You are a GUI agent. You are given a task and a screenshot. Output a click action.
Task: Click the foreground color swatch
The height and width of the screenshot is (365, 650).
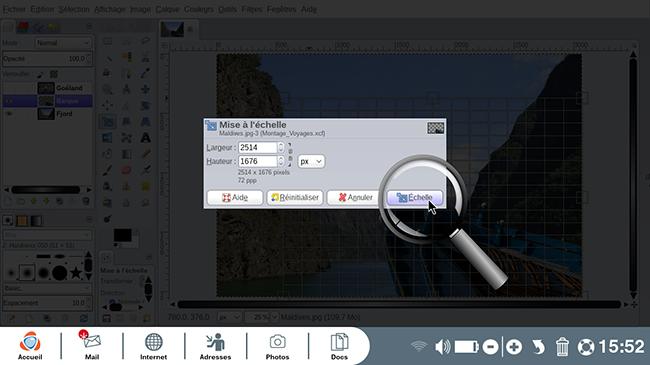pos(122,235)
